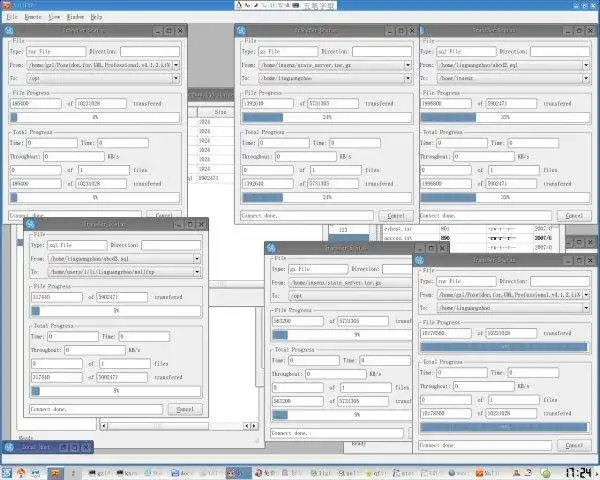Expand To dropdown in 24% gz transfer window
600x480 pixels.
coord(408,78)
